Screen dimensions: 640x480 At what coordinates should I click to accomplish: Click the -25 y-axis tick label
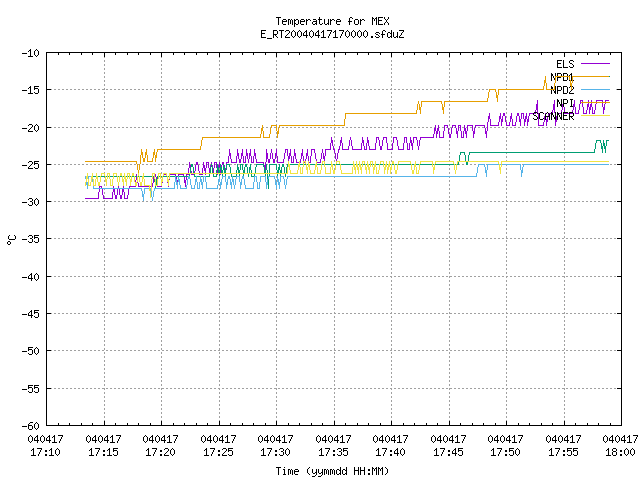coord(31,165)
